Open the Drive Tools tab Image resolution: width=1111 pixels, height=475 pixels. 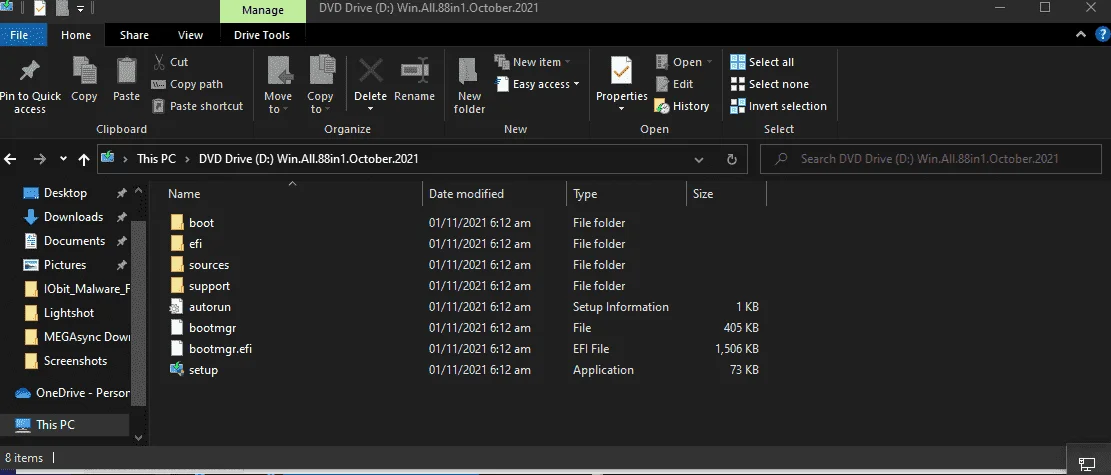261,35
